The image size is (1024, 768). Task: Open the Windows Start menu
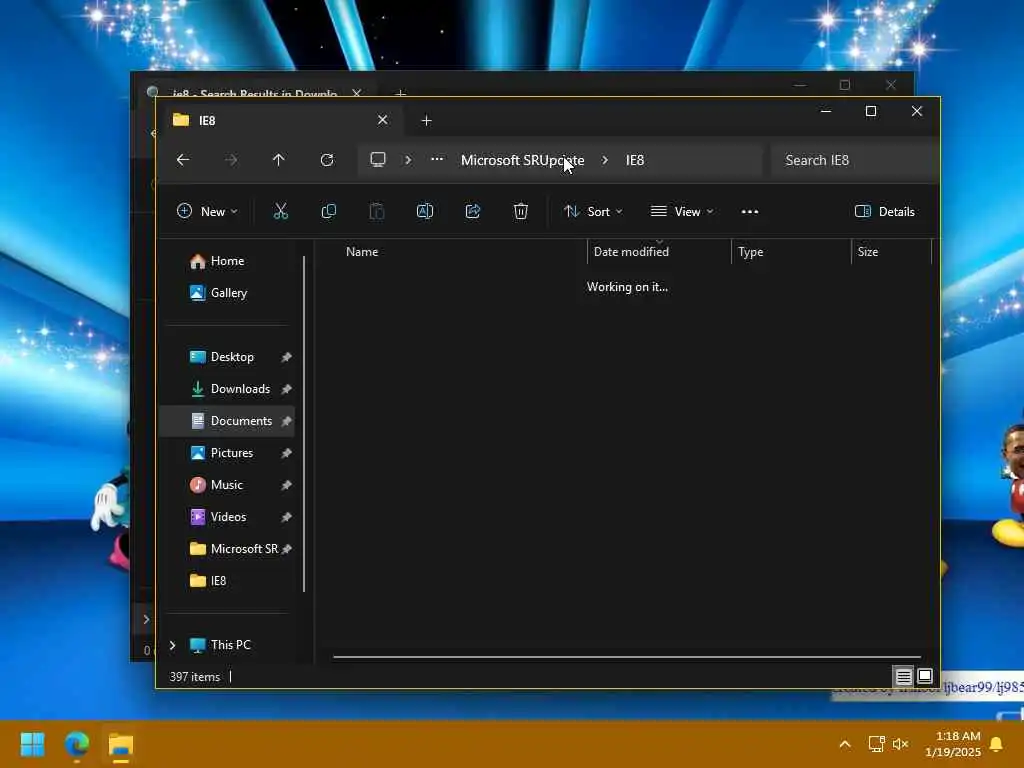pyautogui.click(x=32, y=744)
